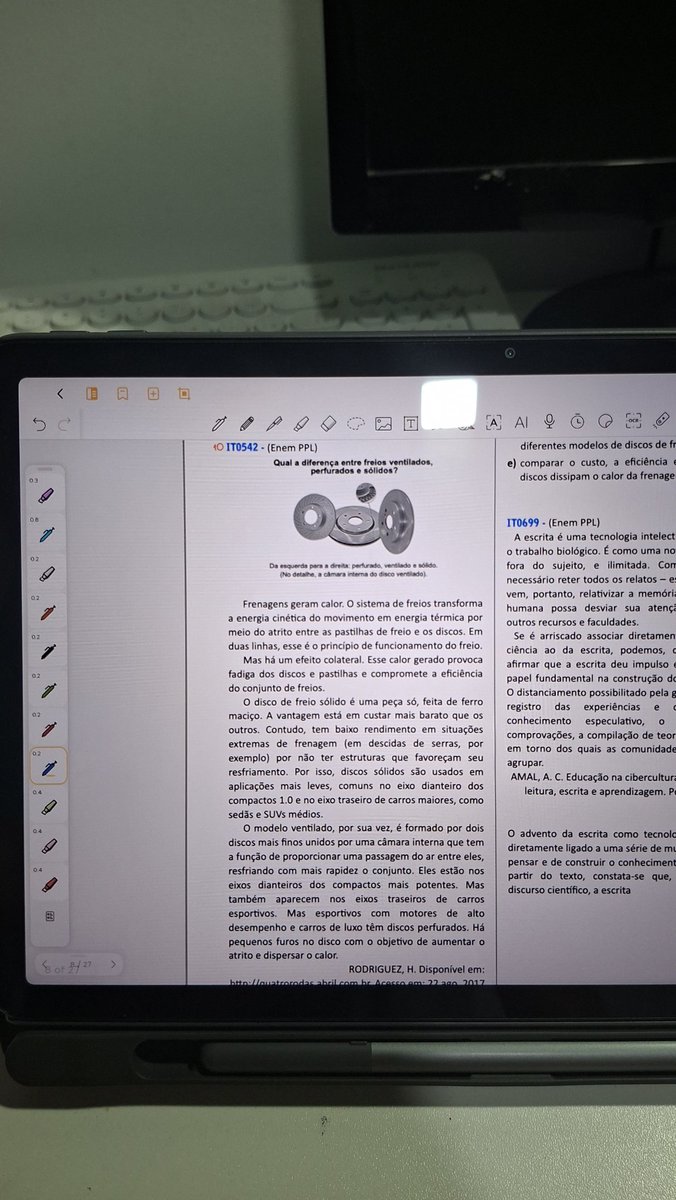Select the dark pencil tool in toolbar
The height and width of the screenshot is (1200, 676).
(x=246, y=423)
